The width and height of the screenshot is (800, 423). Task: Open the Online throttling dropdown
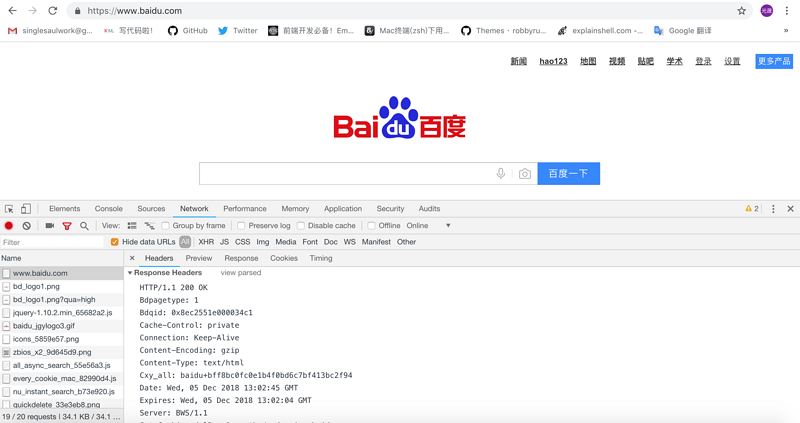click(x=429, y=226)
